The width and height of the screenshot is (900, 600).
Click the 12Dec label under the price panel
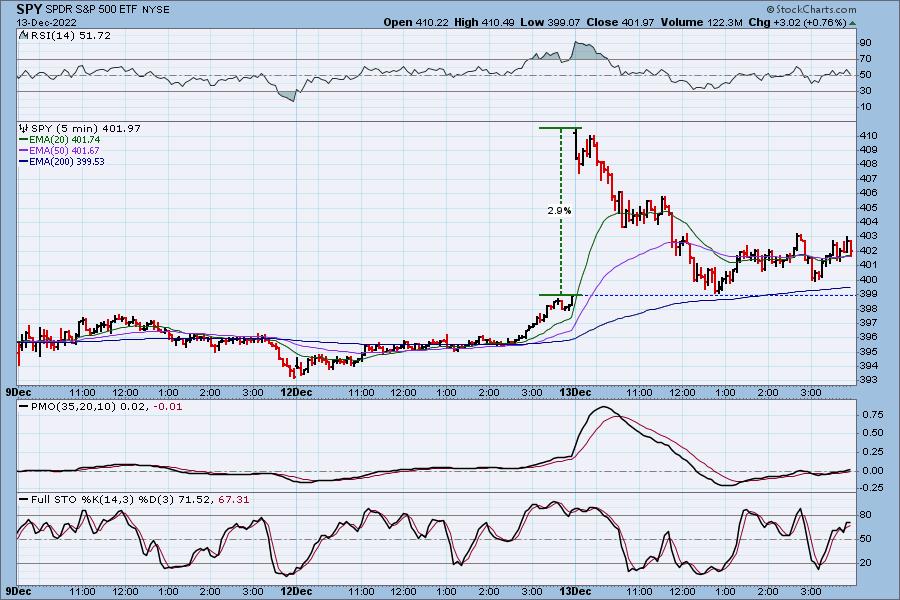[x=296, y=392]
